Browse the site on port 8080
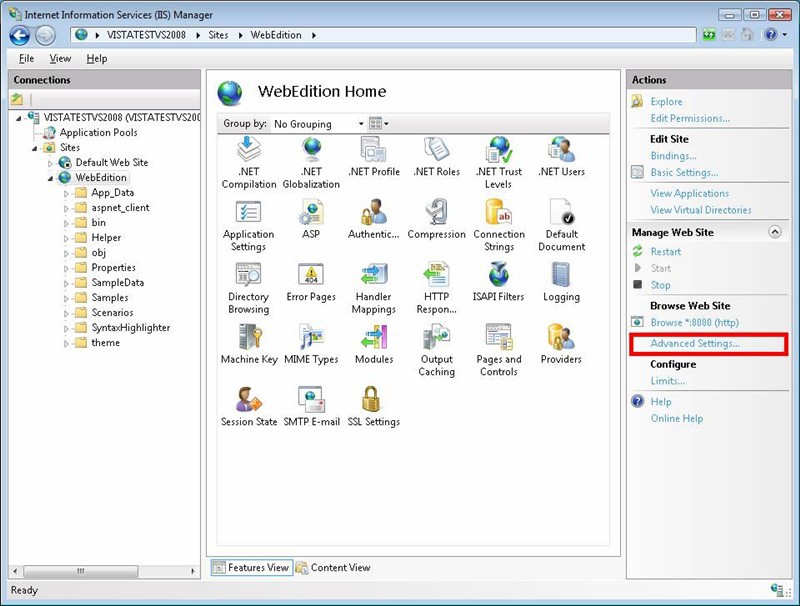Image resolution: width=800 pixels, height=606 pixels. click(694, 322)
